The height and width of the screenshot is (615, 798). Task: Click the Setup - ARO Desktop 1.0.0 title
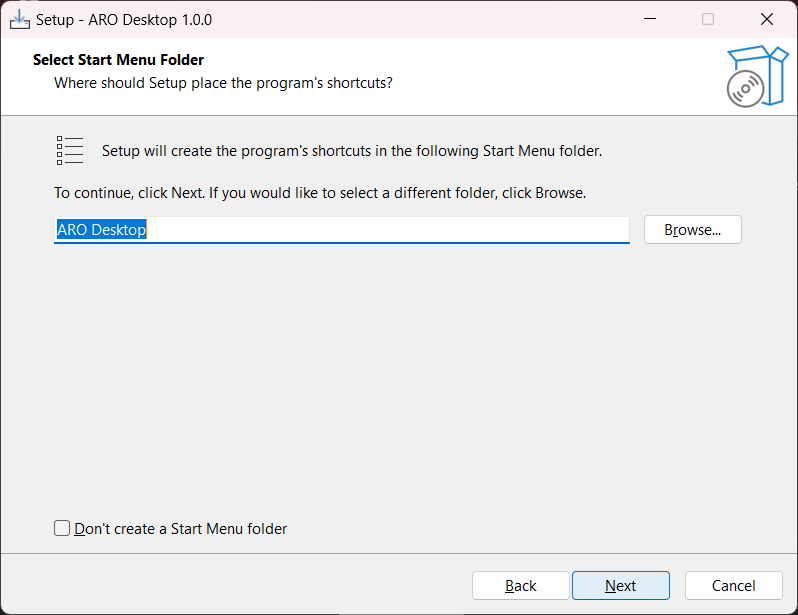[x=124, y=20]
